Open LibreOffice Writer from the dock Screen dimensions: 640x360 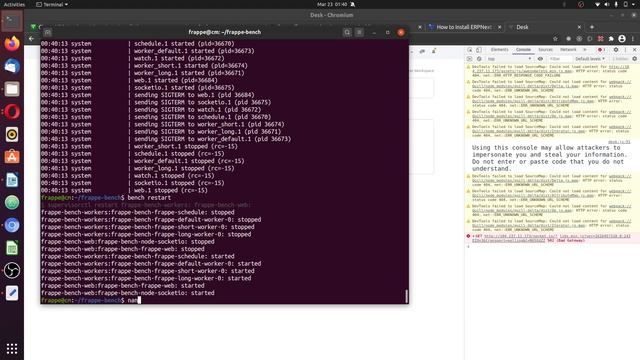[12, 180]
